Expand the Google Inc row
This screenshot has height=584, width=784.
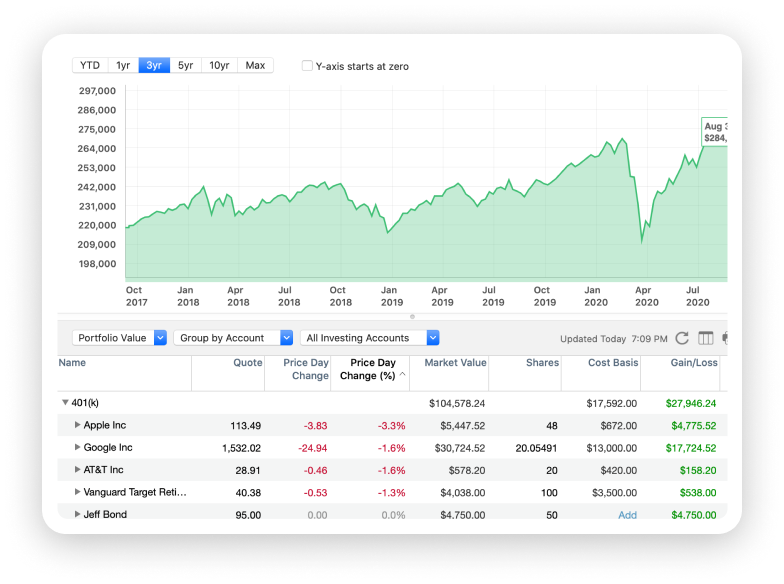(x=78, y=448)
